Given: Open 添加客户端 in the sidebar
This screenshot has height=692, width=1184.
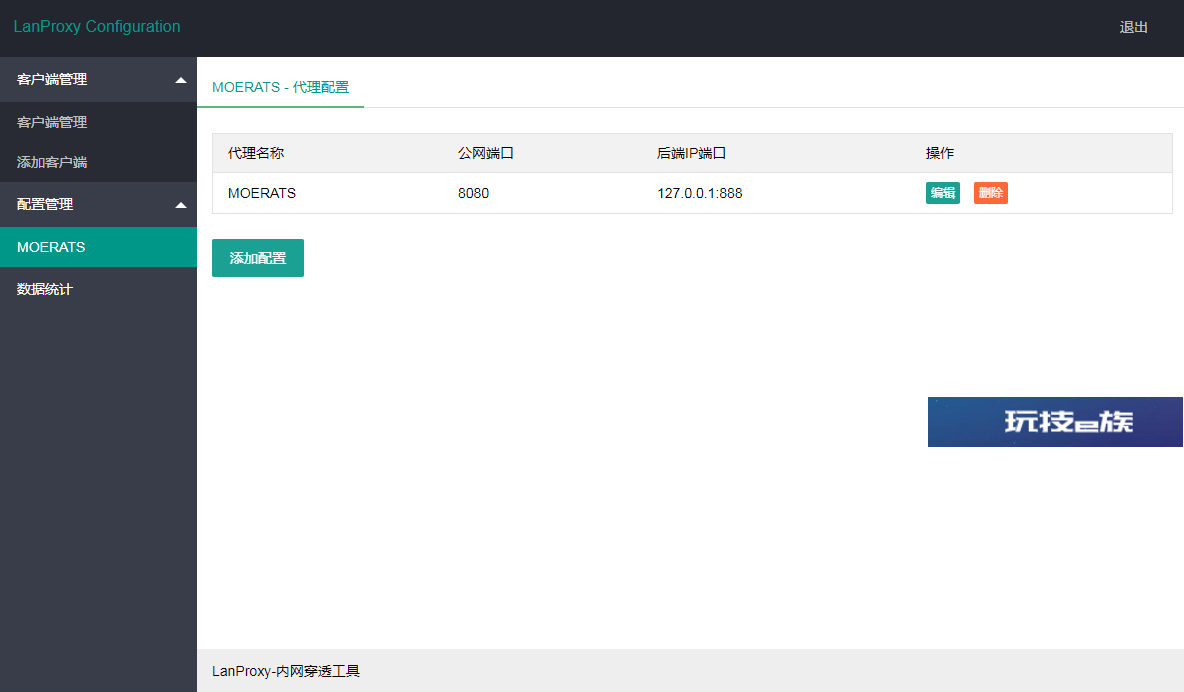Looking at the screenshot, I should click(x=98, y=162).
